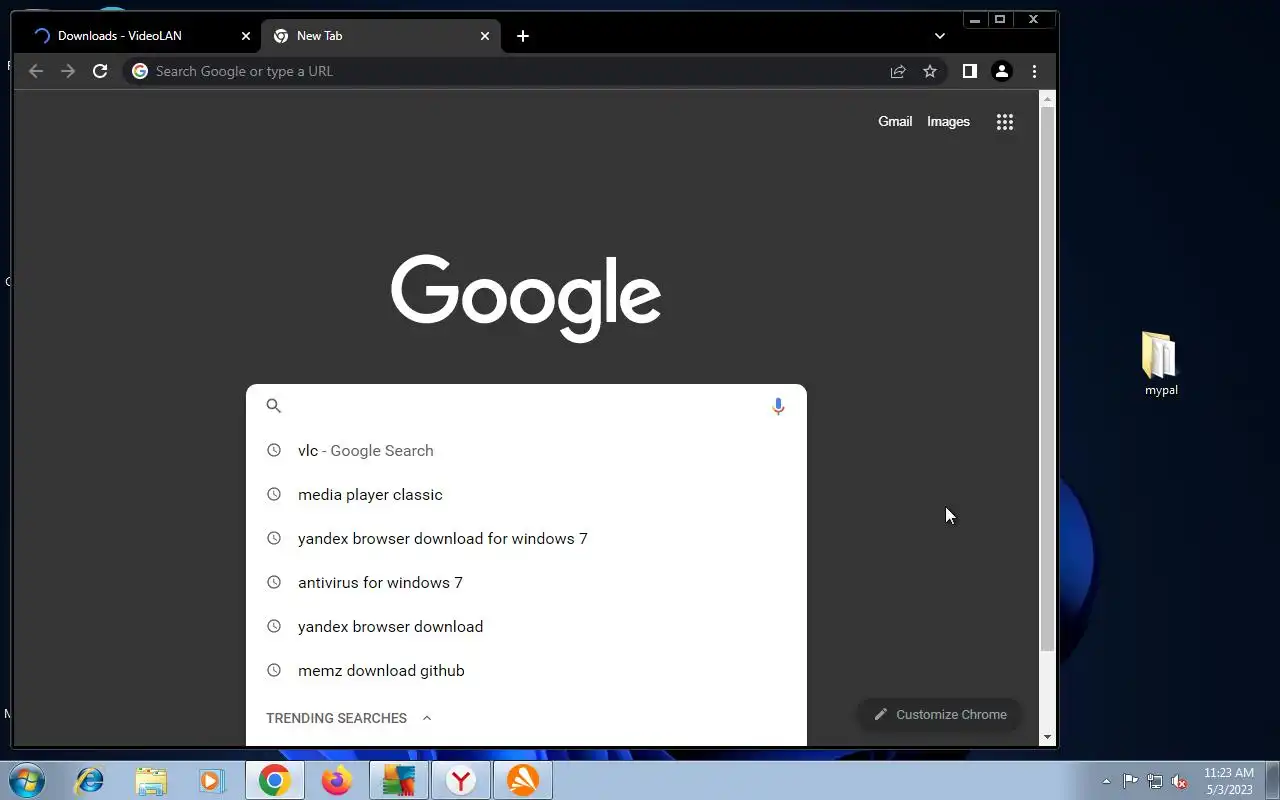
Task: Select 'memz download github' suggestion
Action: (526, 670)
